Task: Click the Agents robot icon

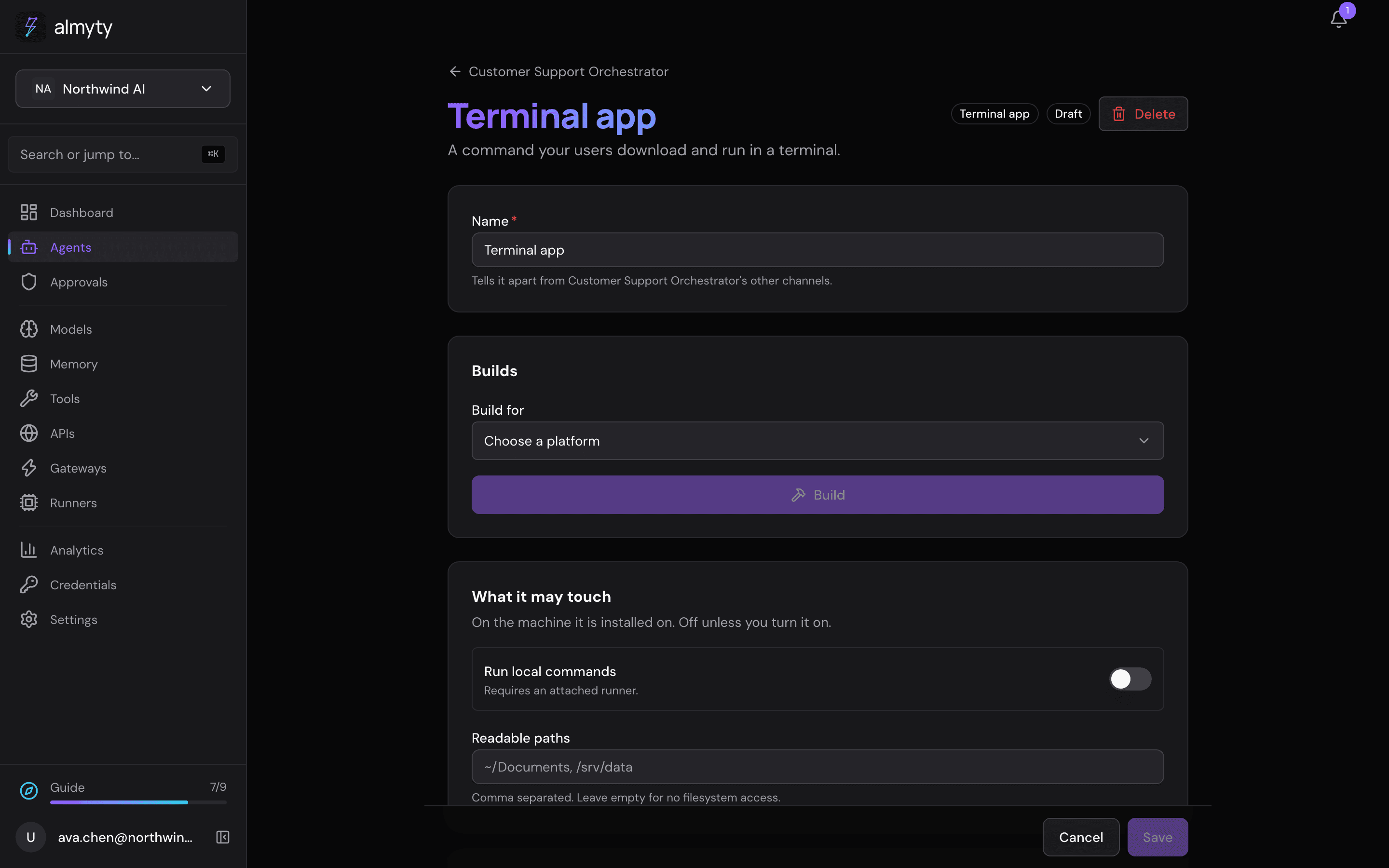Action: [x=29, y=247]
